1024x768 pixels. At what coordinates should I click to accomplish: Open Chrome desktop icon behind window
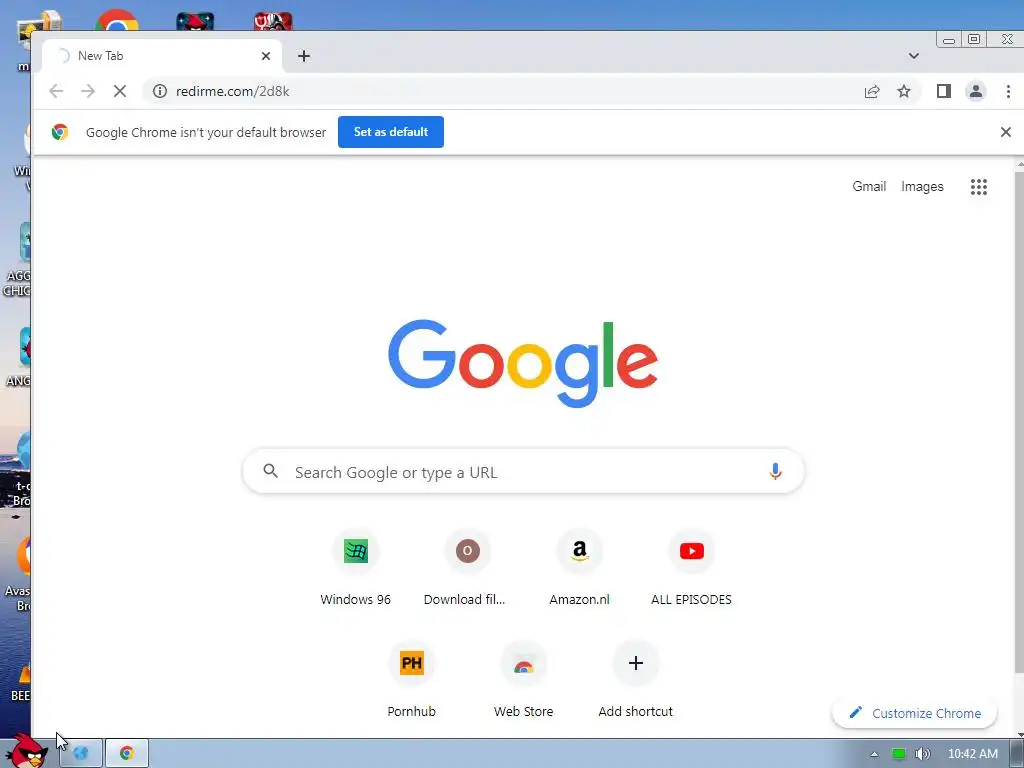pyautogui.click(x=116, y=20)
